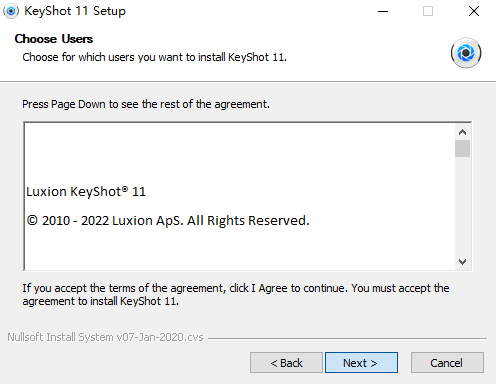The image size is (496, 384).
Task: Click the copyright line in the license text
Action: point(168,221)
